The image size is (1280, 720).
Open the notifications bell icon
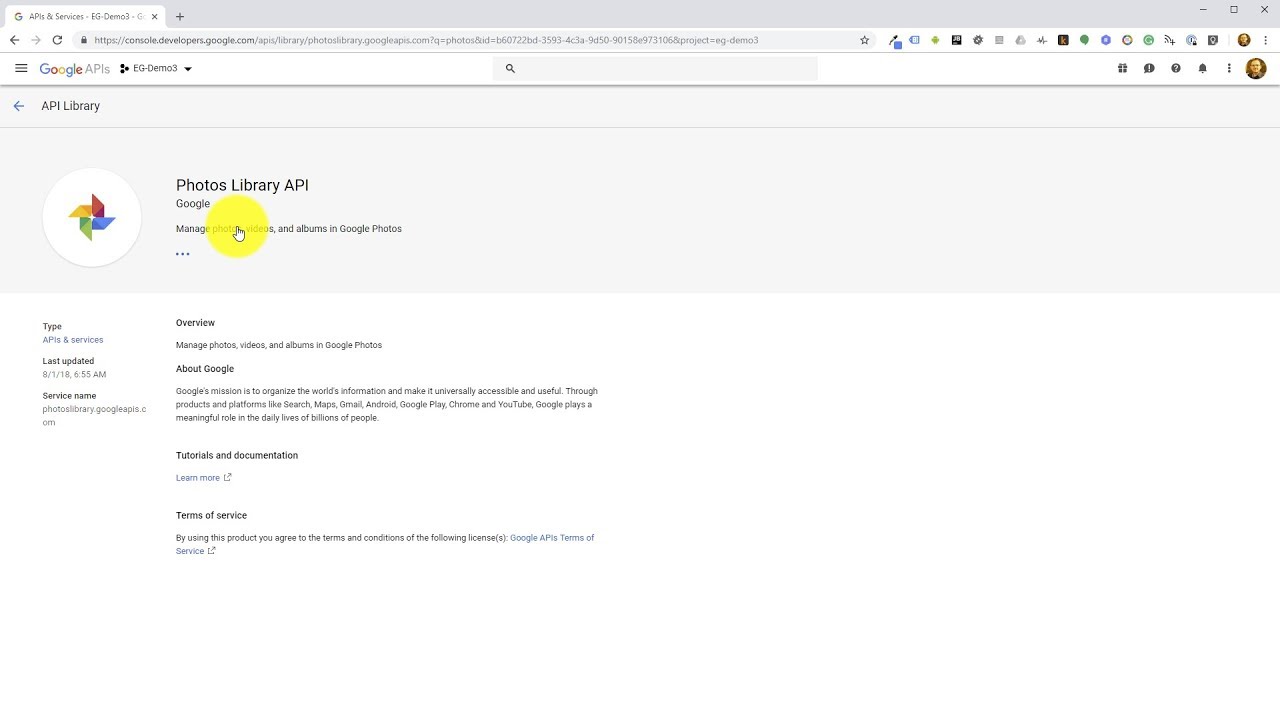[1203, 68]
